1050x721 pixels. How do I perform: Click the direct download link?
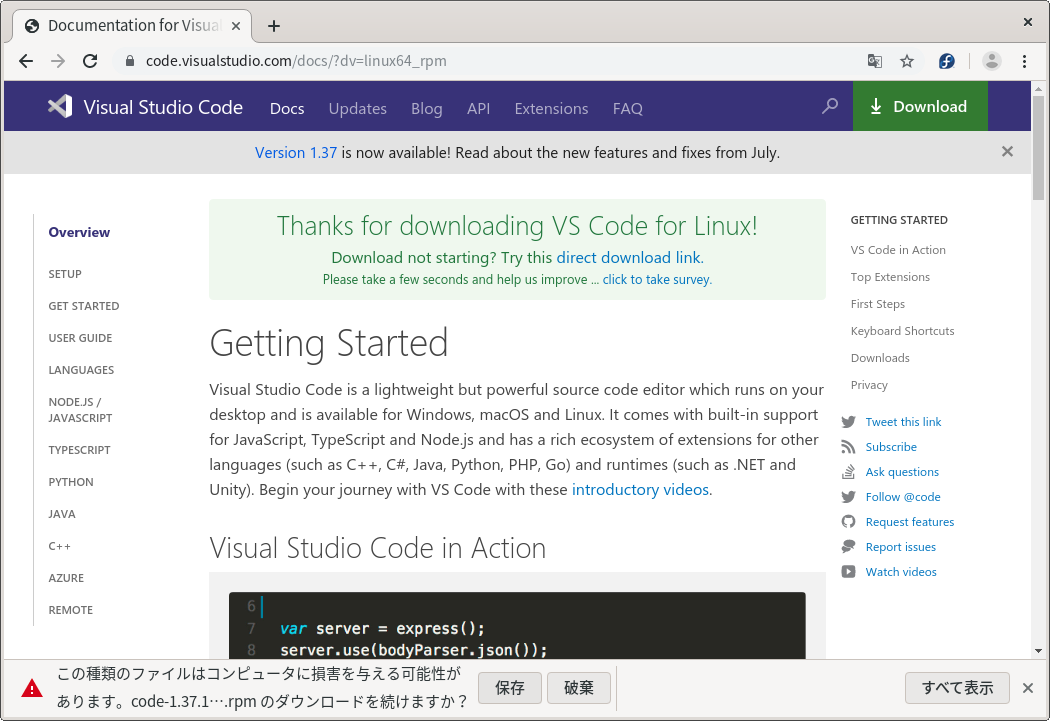tap(628, 258)
